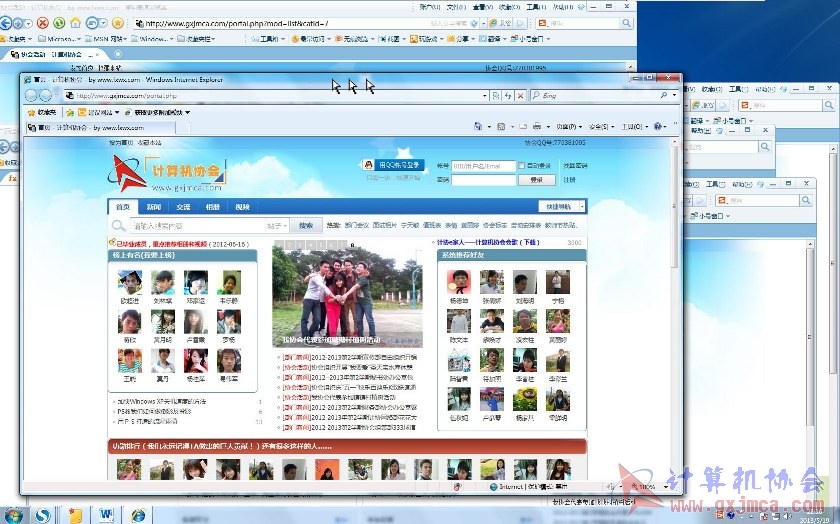Screen dimensions: 840x524
Task: Click the Bing search magnifier icon
Action: pyautogui.click(x=664, y=95)
